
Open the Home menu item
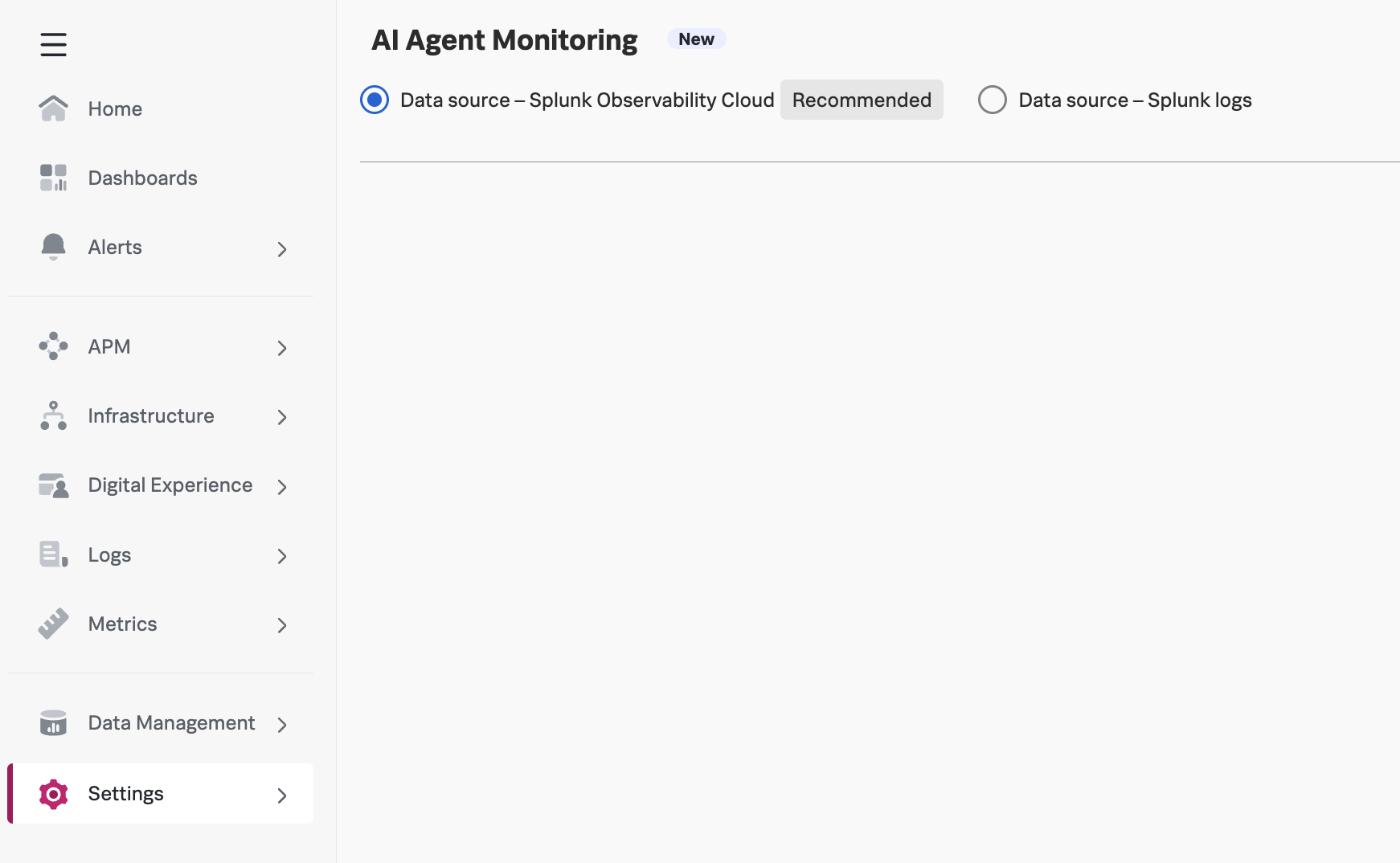pos(161,108)
